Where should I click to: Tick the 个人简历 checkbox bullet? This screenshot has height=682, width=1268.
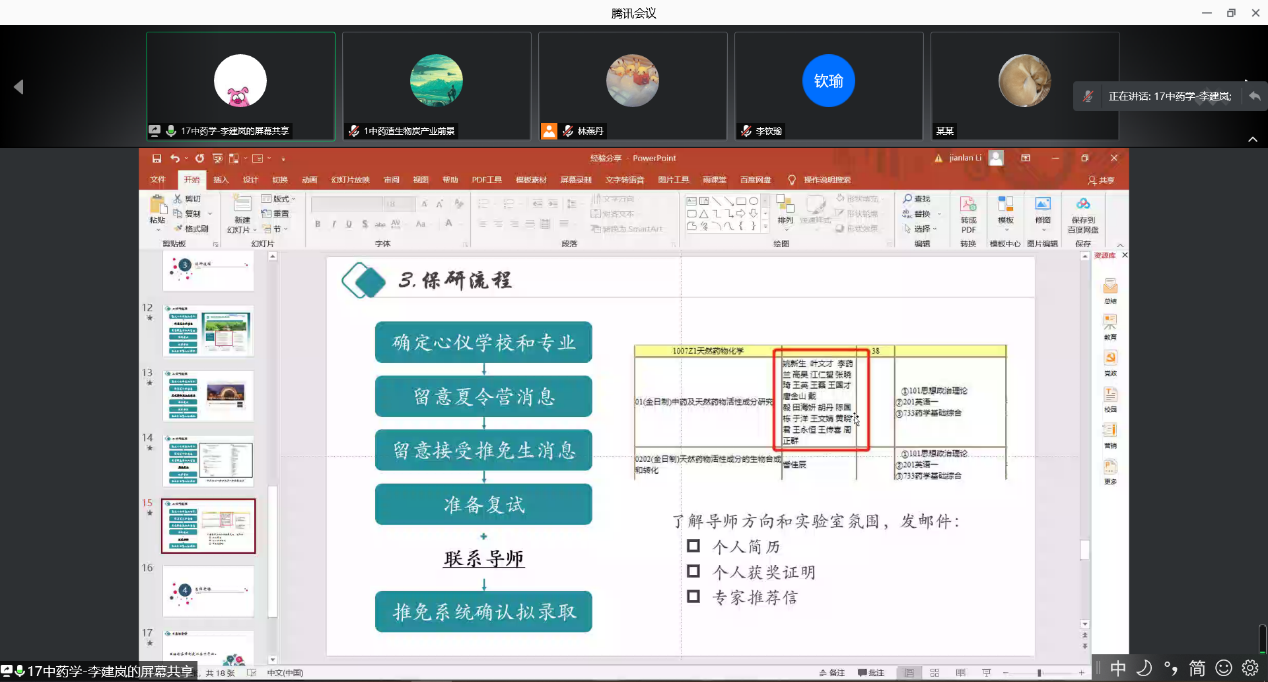(x=693, y=546)
